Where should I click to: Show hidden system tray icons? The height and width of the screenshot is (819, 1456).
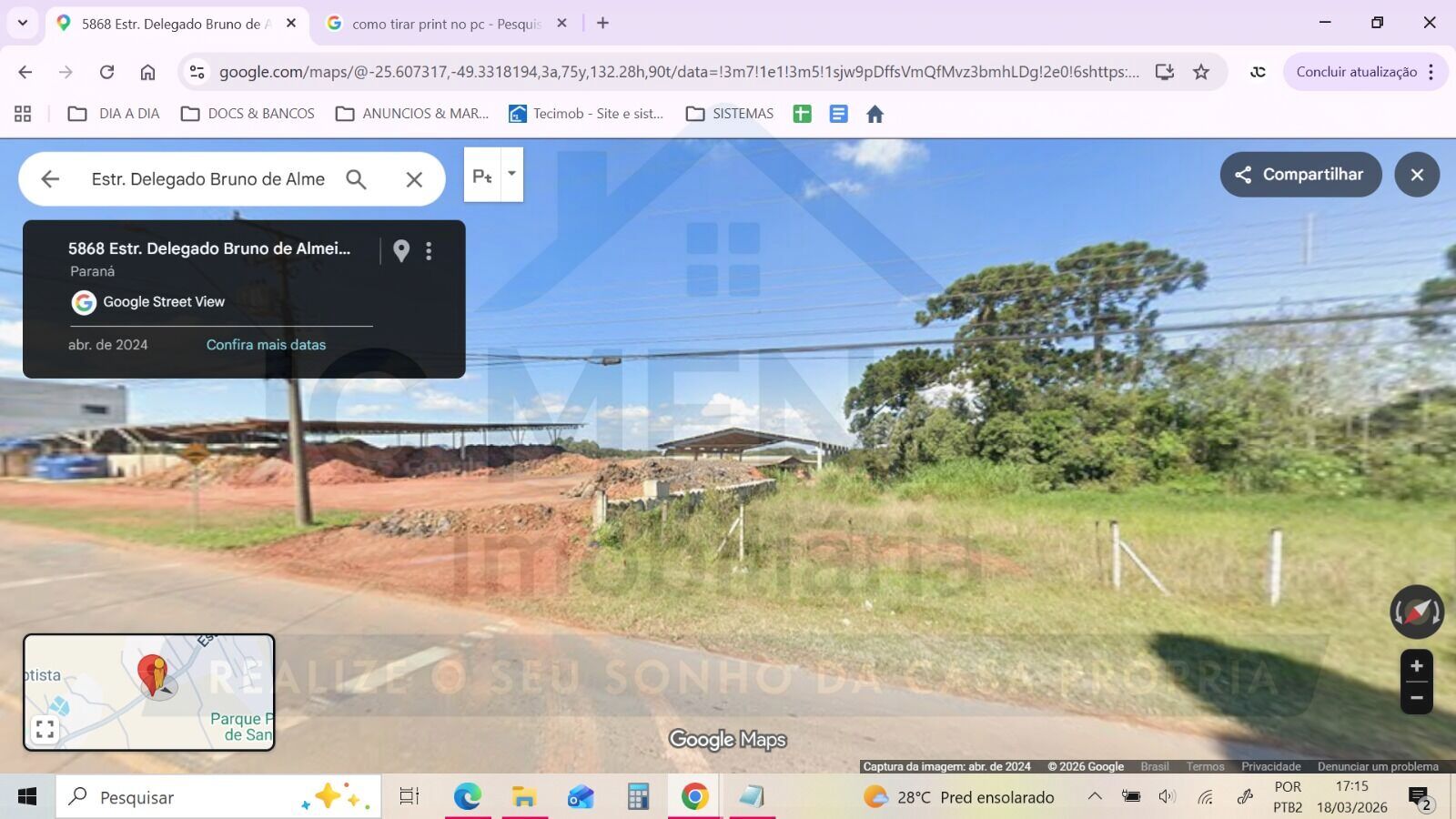coord(1095,797)
